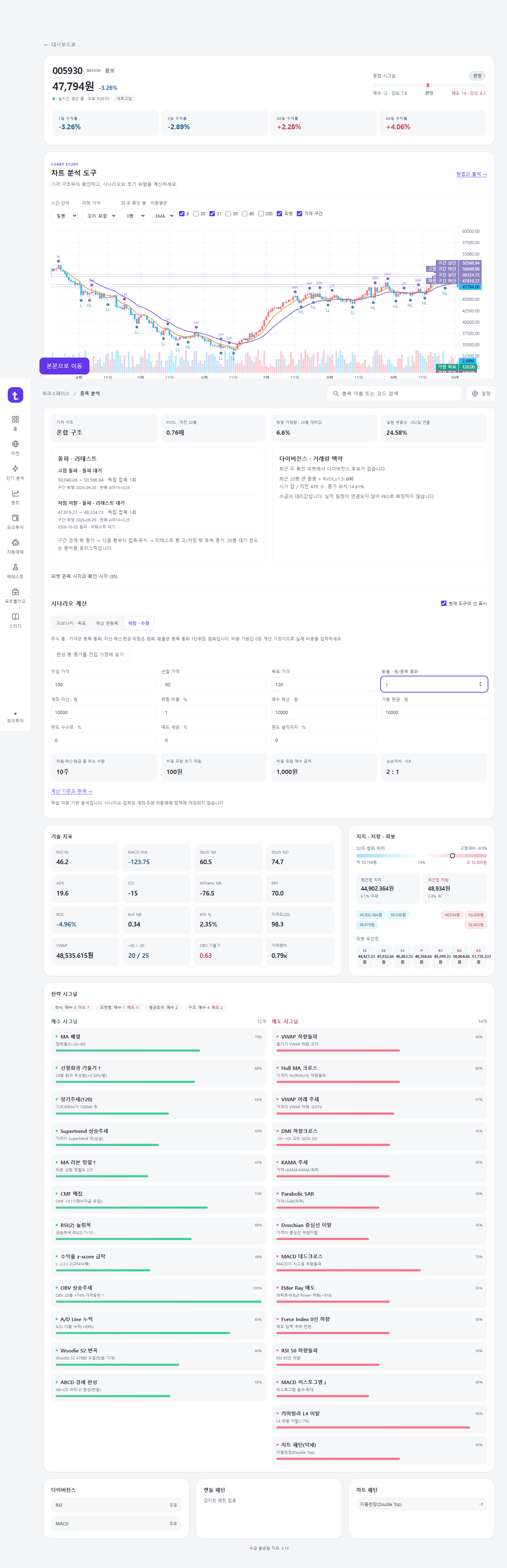The width and height of the screenshot is (507, 1568).
Task: Click the 52주 범위 위치 slider marker
Action: click(x=452, y=856)
